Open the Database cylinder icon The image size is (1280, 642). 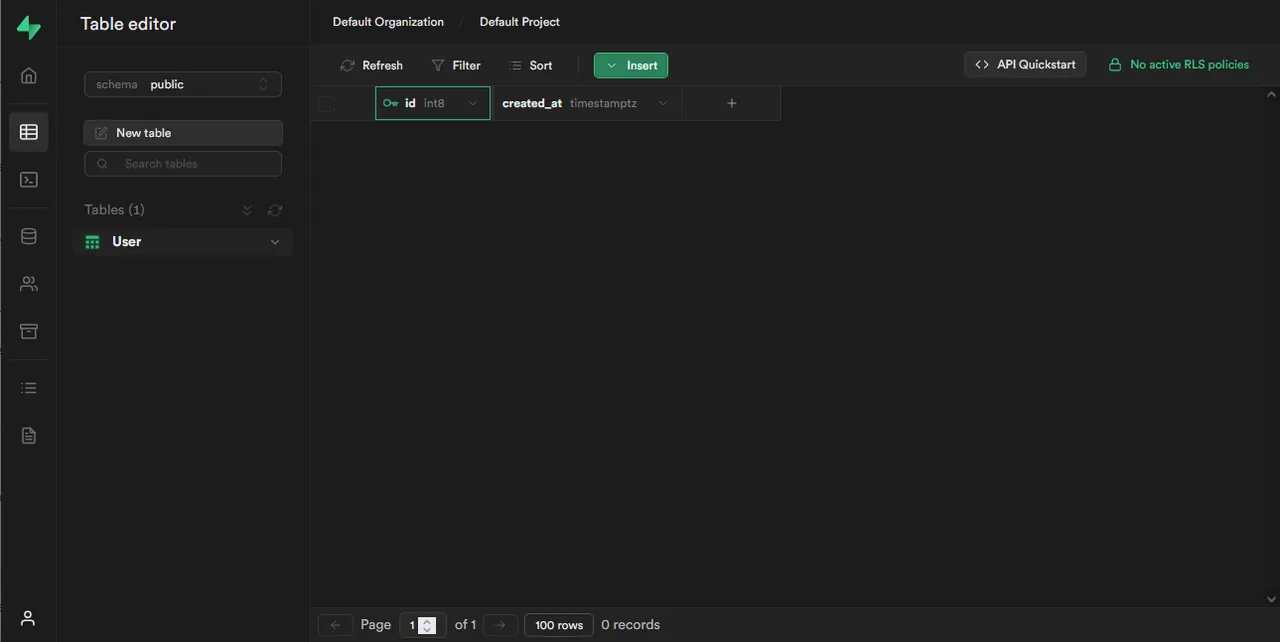coord(29,236)
